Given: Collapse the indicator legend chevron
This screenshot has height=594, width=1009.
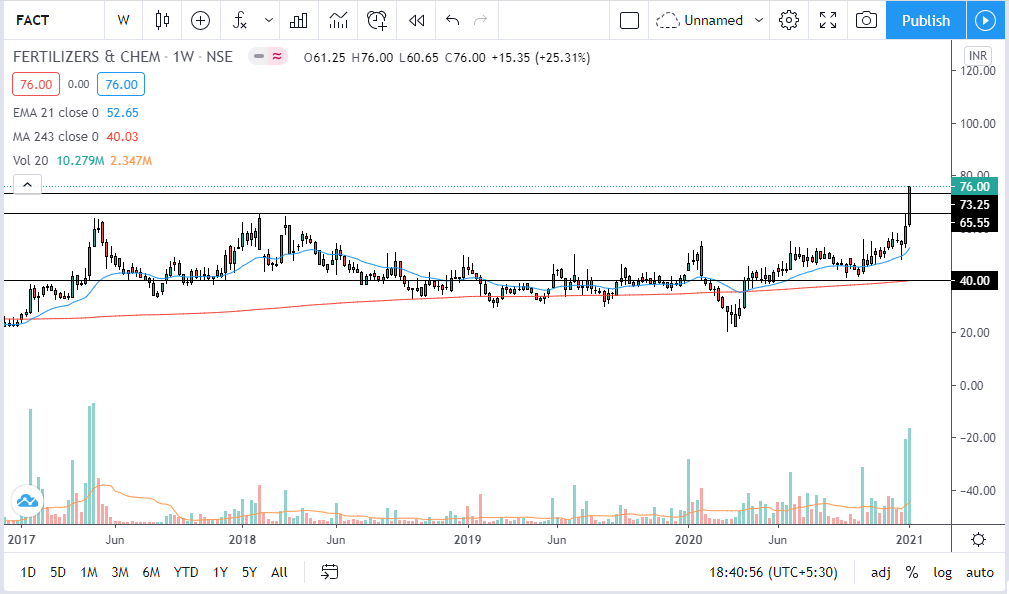Looking at the screenshot, I should click(x=27, y=185).
